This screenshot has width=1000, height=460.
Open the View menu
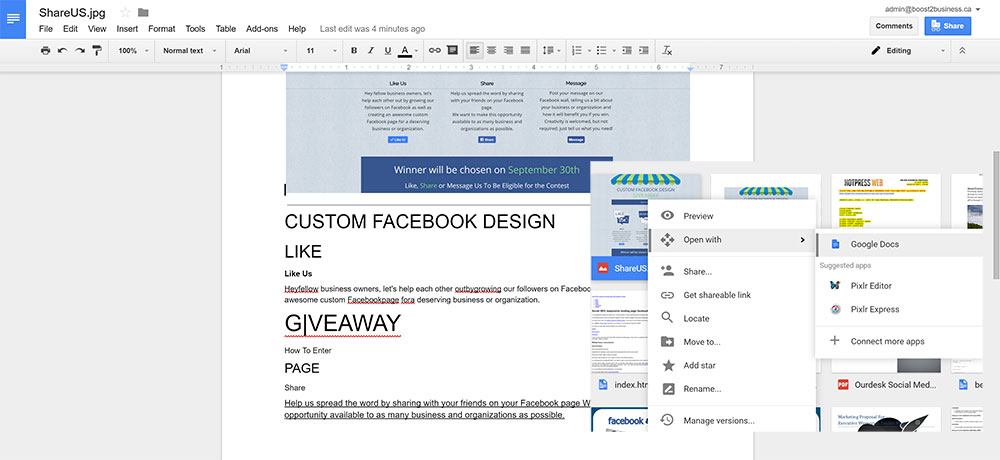[x=97, y=29]
